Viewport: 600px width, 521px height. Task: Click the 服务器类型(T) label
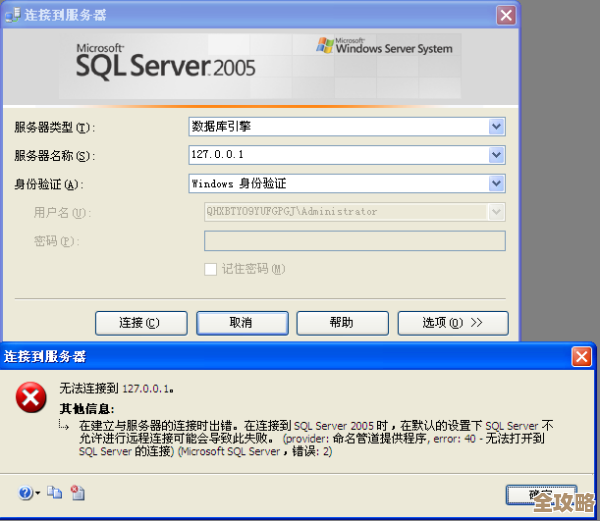click(x=55, y=127)
